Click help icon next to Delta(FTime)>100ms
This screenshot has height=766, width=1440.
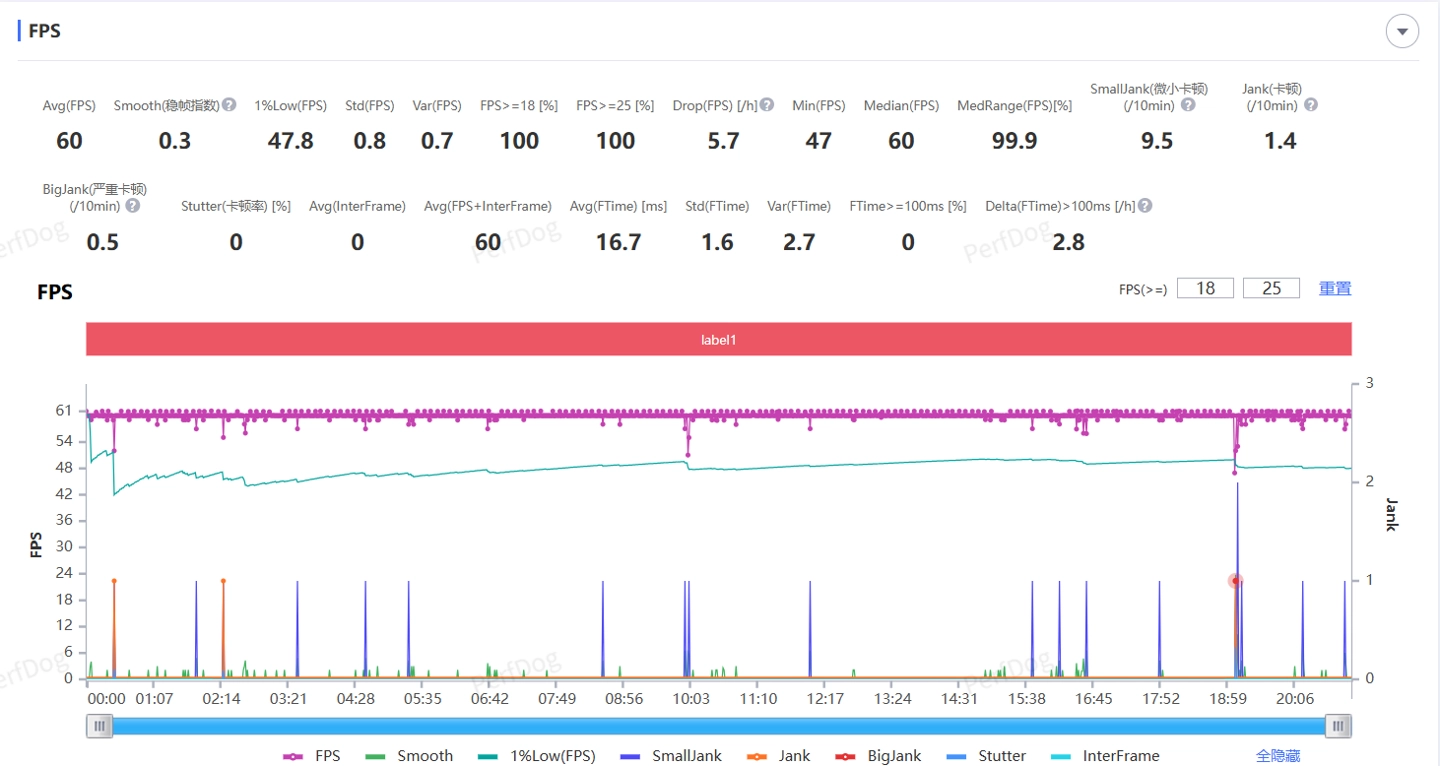(1145, 206)
